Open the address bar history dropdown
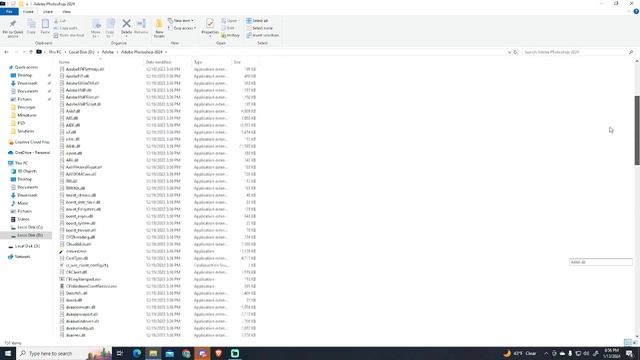640x360 pixels. point(509,52)
